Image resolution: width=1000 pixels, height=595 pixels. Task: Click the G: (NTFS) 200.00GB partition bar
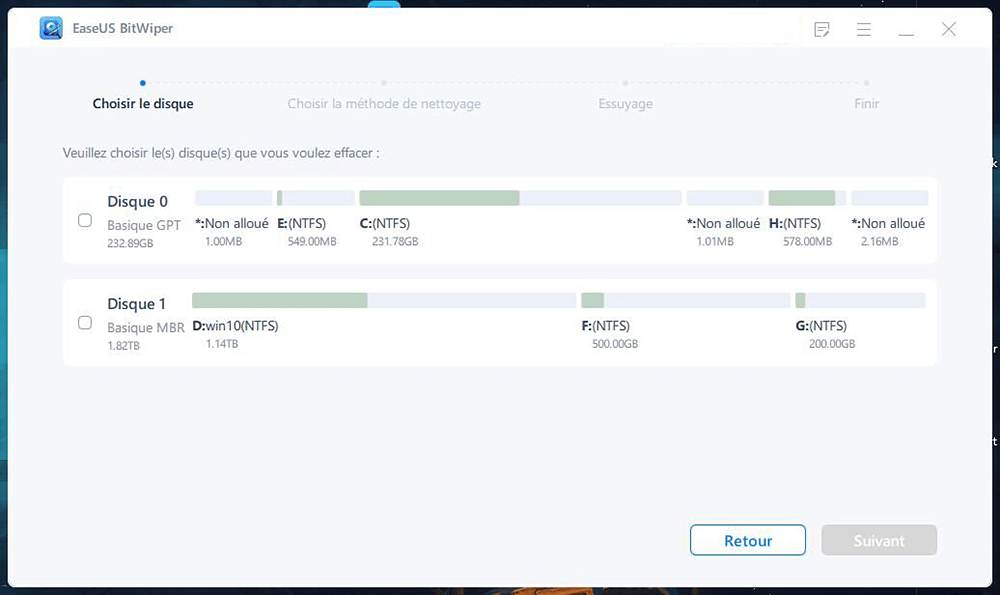point(860,300)
